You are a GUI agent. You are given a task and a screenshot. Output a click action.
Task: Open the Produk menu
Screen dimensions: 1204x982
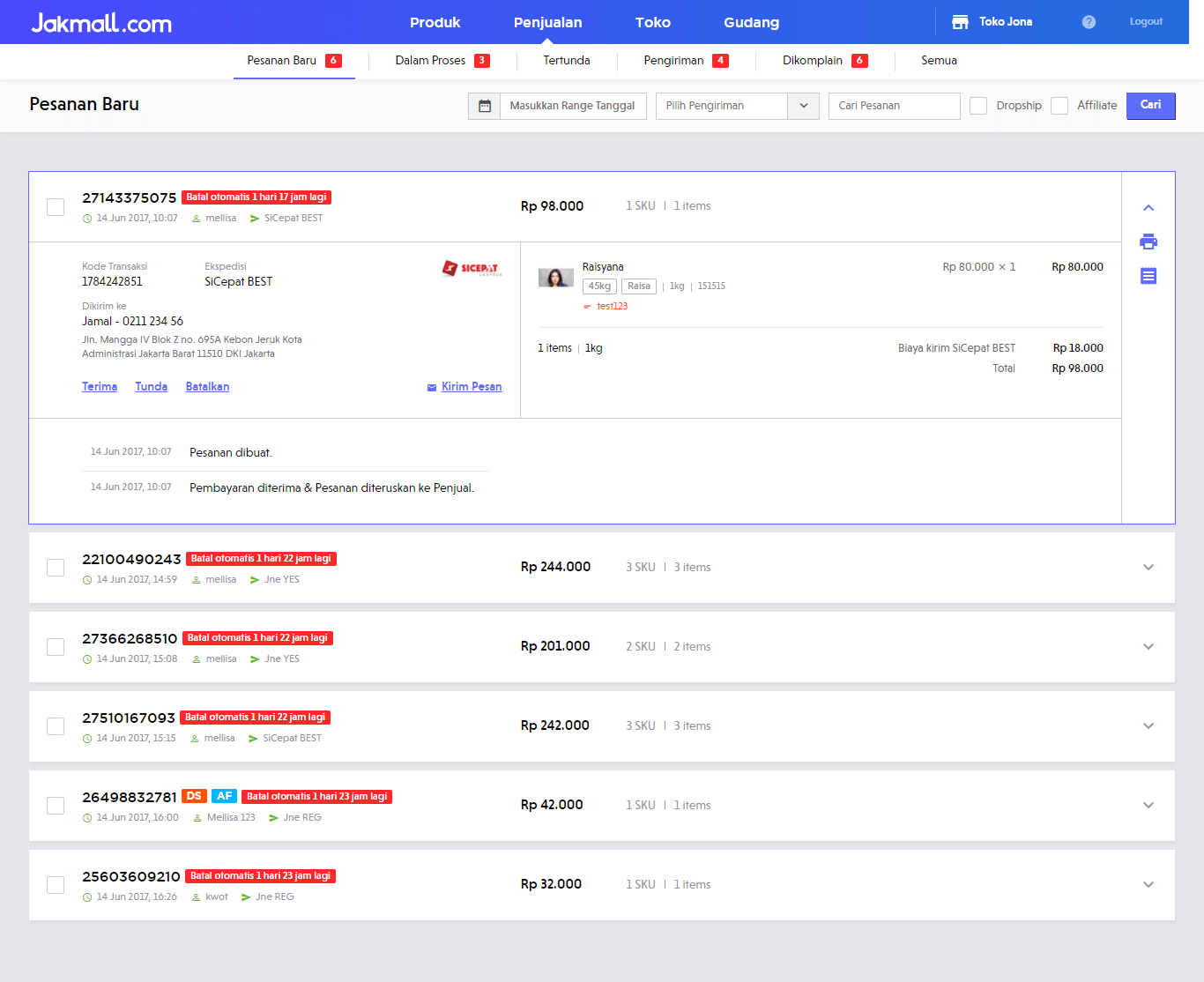pos(435,23)
